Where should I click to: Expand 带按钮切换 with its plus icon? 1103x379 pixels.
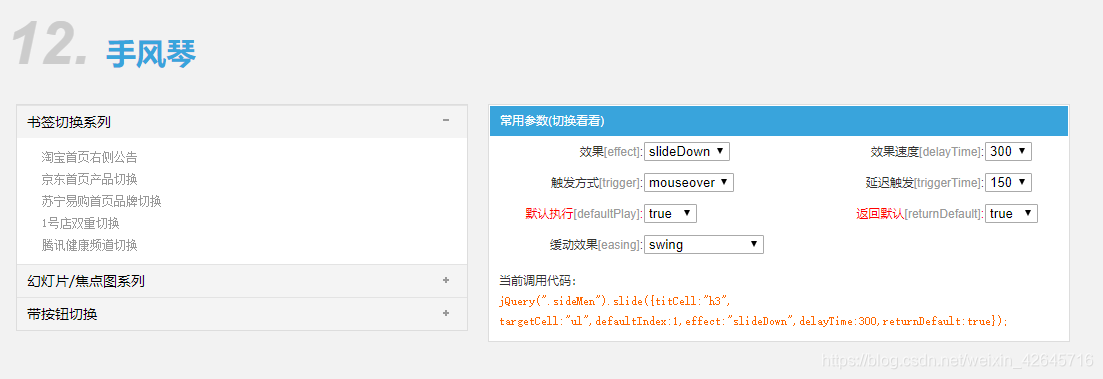pos(445,313)
